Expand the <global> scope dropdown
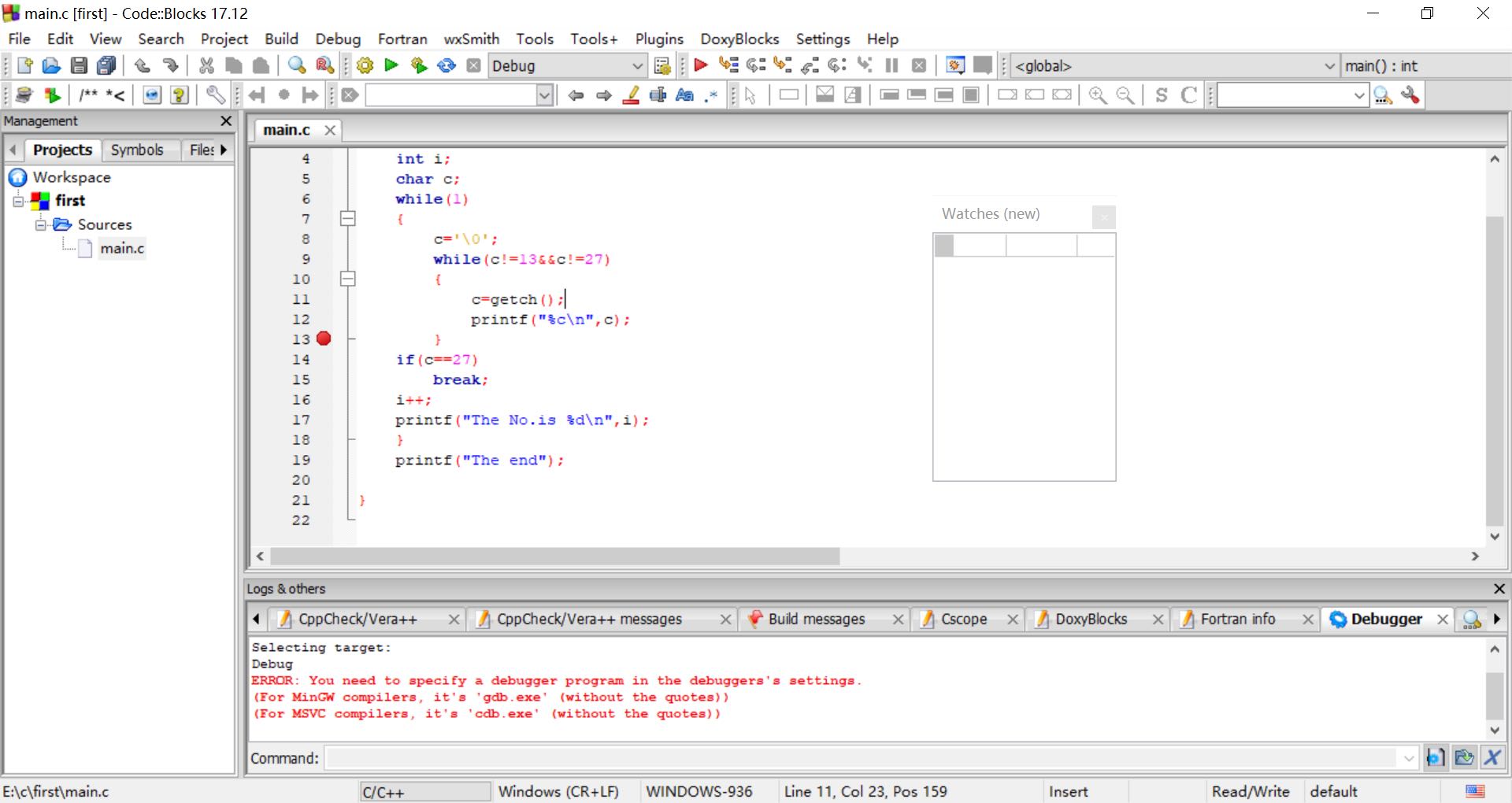Screen dimensions: 1512x803 [x=1329, y=66]
